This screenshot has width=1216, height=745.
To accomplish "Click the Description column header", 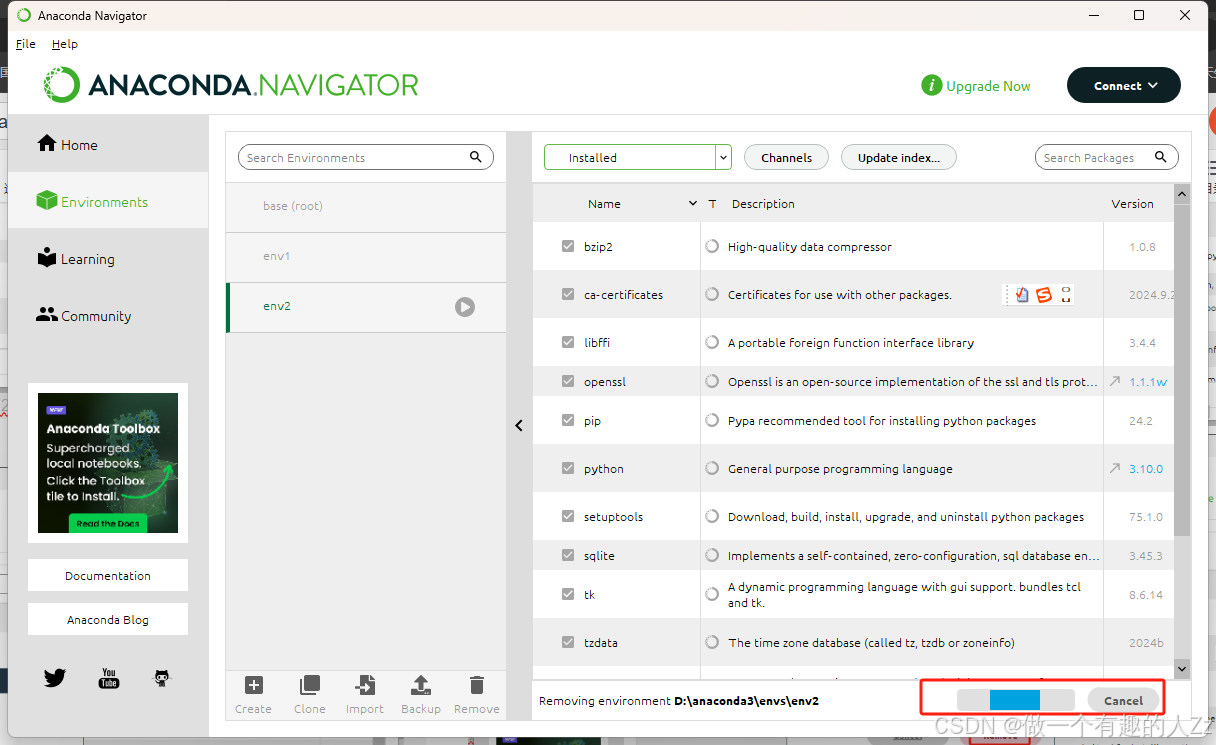I will 763,204.
